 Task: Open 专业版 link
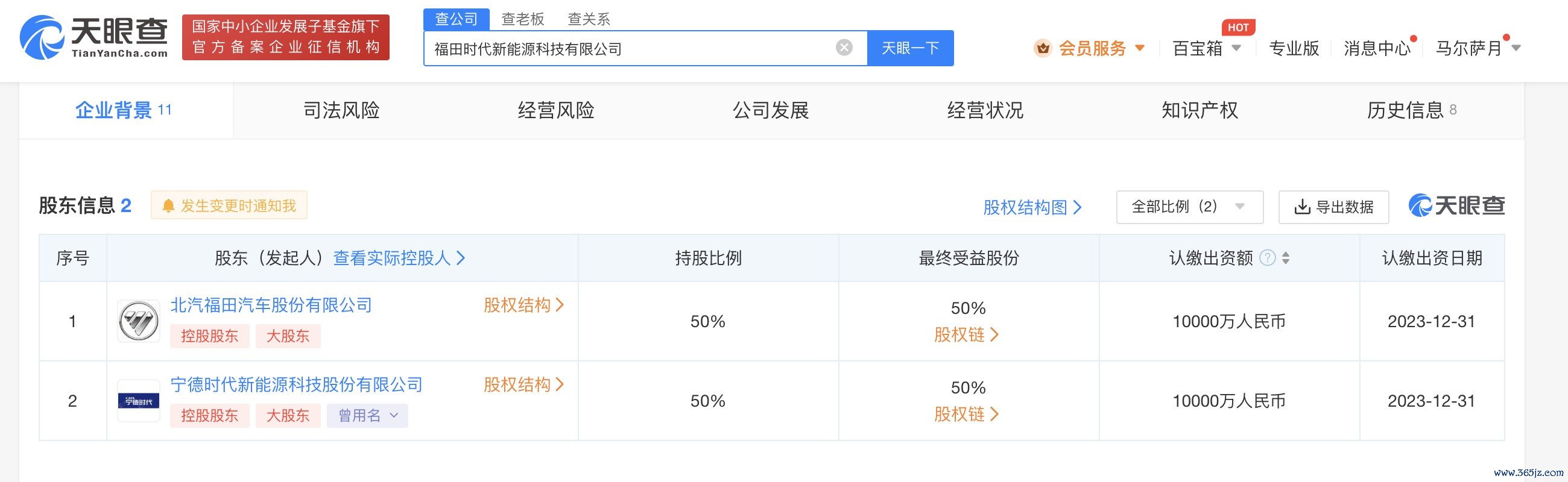tap(1294, 48)
